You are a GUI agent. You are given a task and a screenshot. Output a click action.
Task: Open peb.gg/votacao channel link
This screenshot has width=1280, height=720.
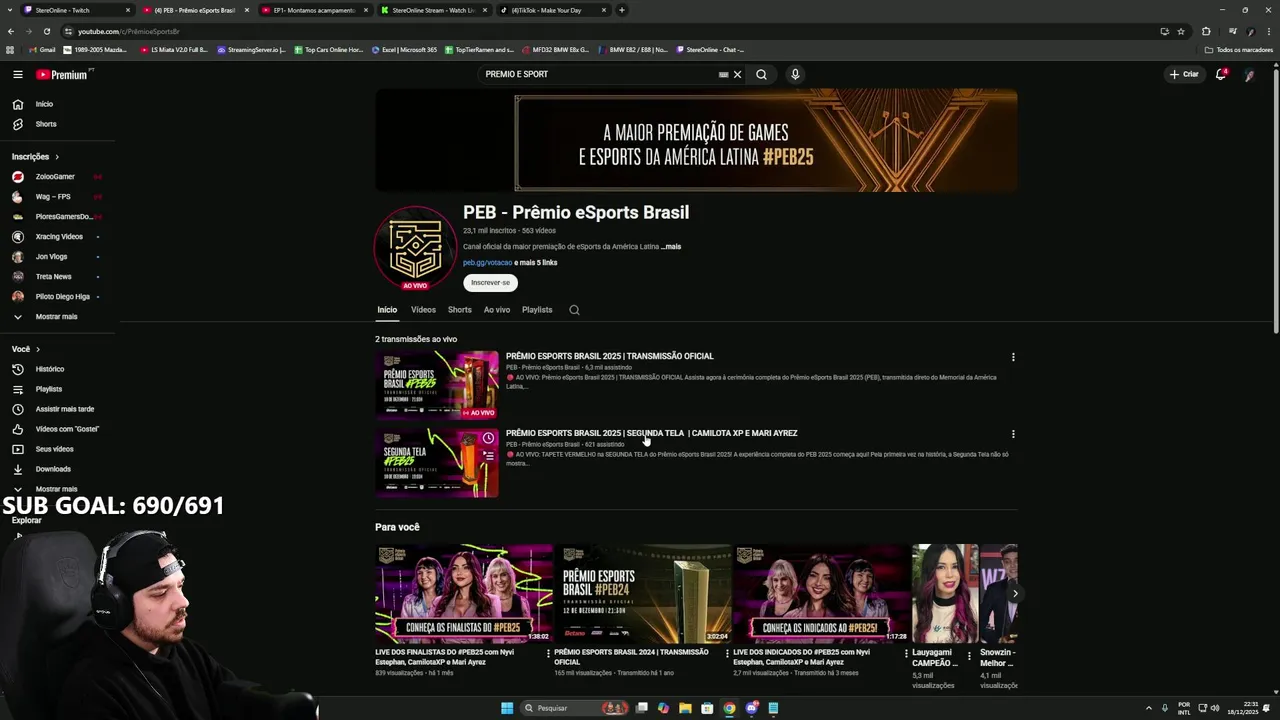coord(487,263)
